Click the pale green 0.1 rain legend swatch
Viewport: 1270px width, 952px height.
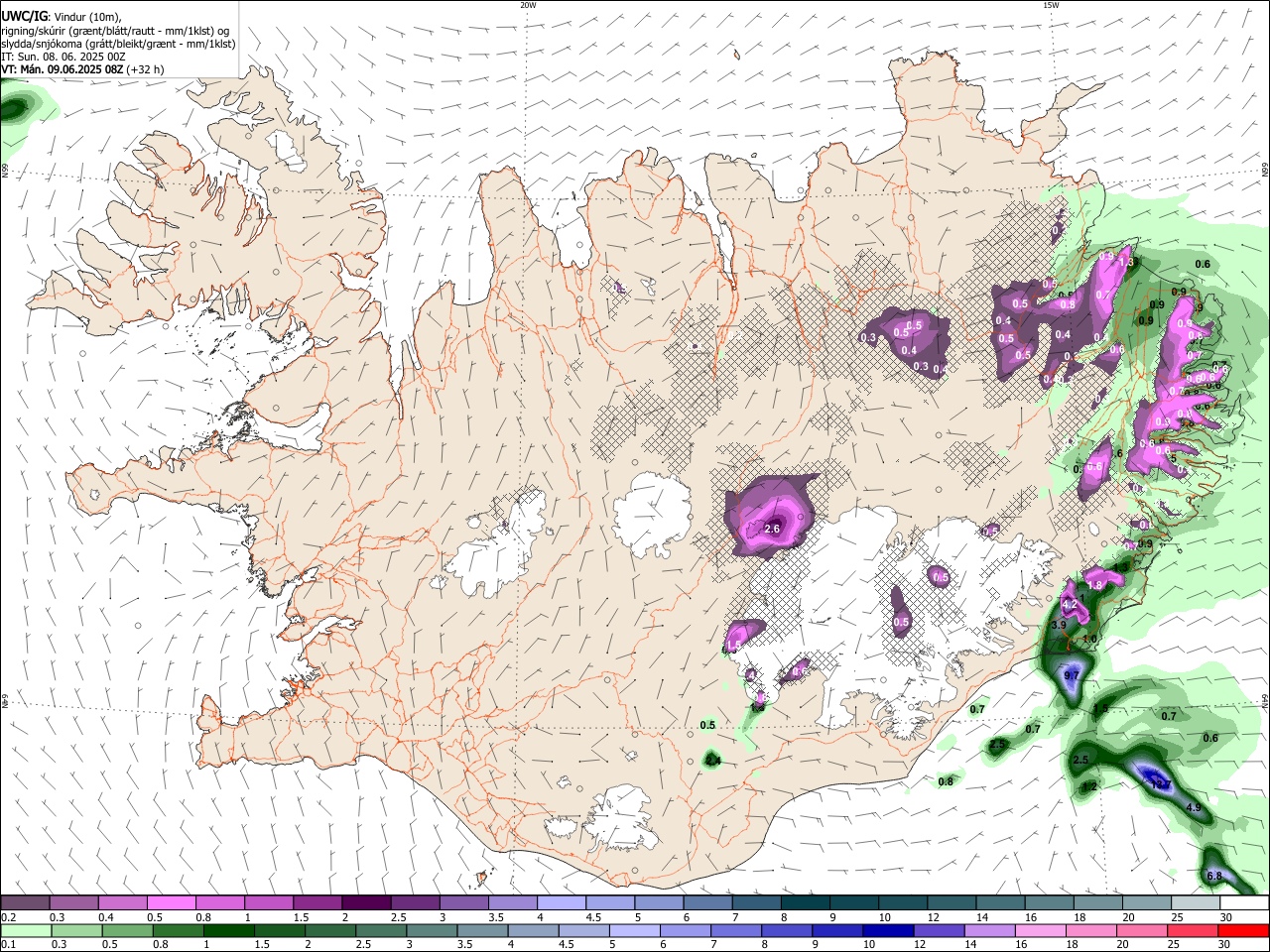26,930
